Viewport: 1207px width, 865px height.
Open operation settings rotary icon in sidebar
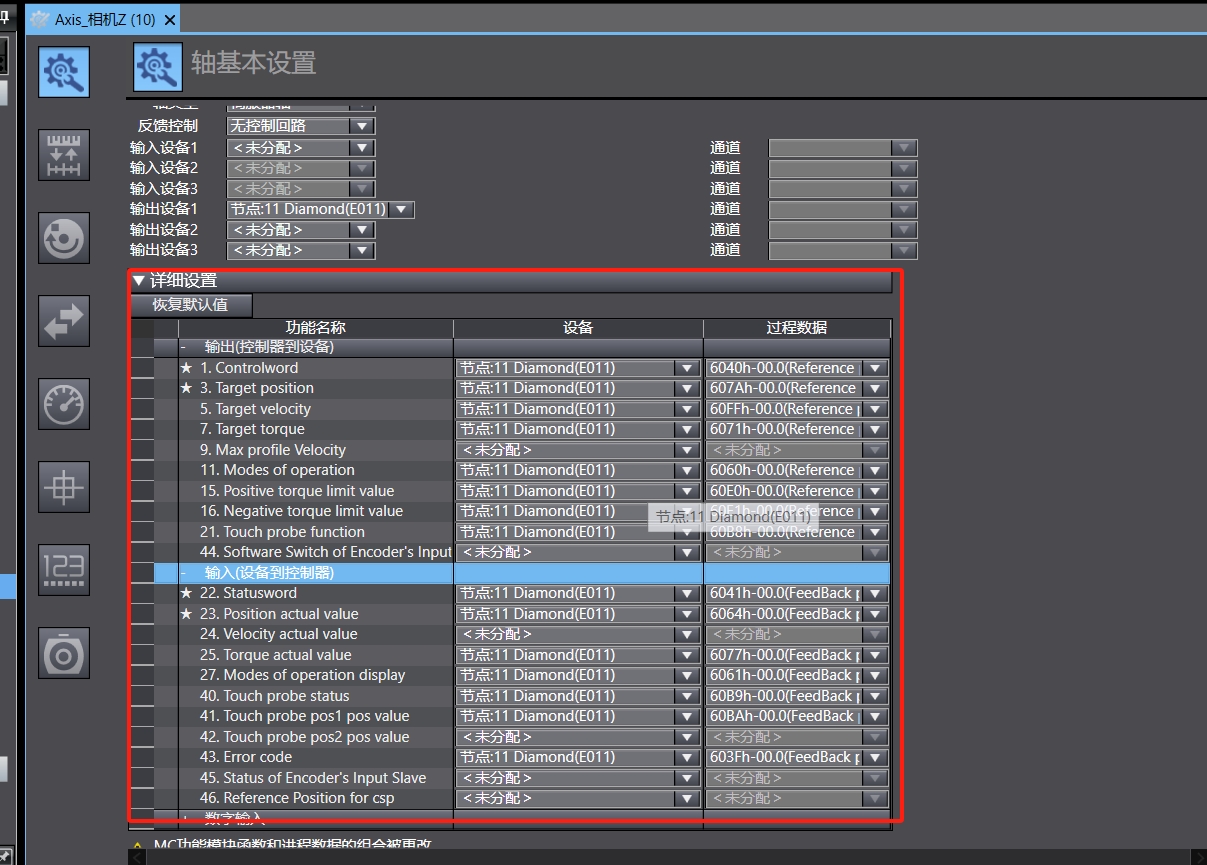[64, 238]
